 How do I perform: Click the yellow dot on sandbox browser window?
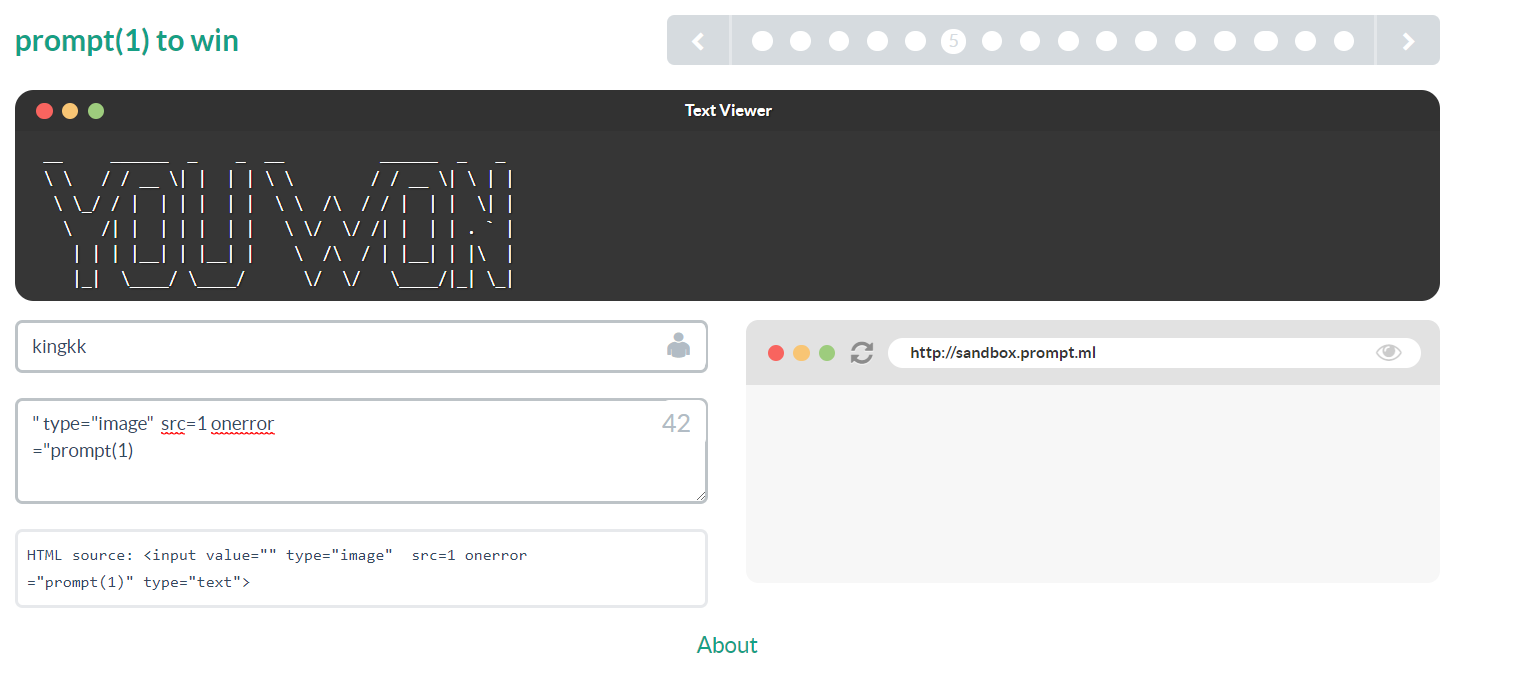[x=801, y=353]
